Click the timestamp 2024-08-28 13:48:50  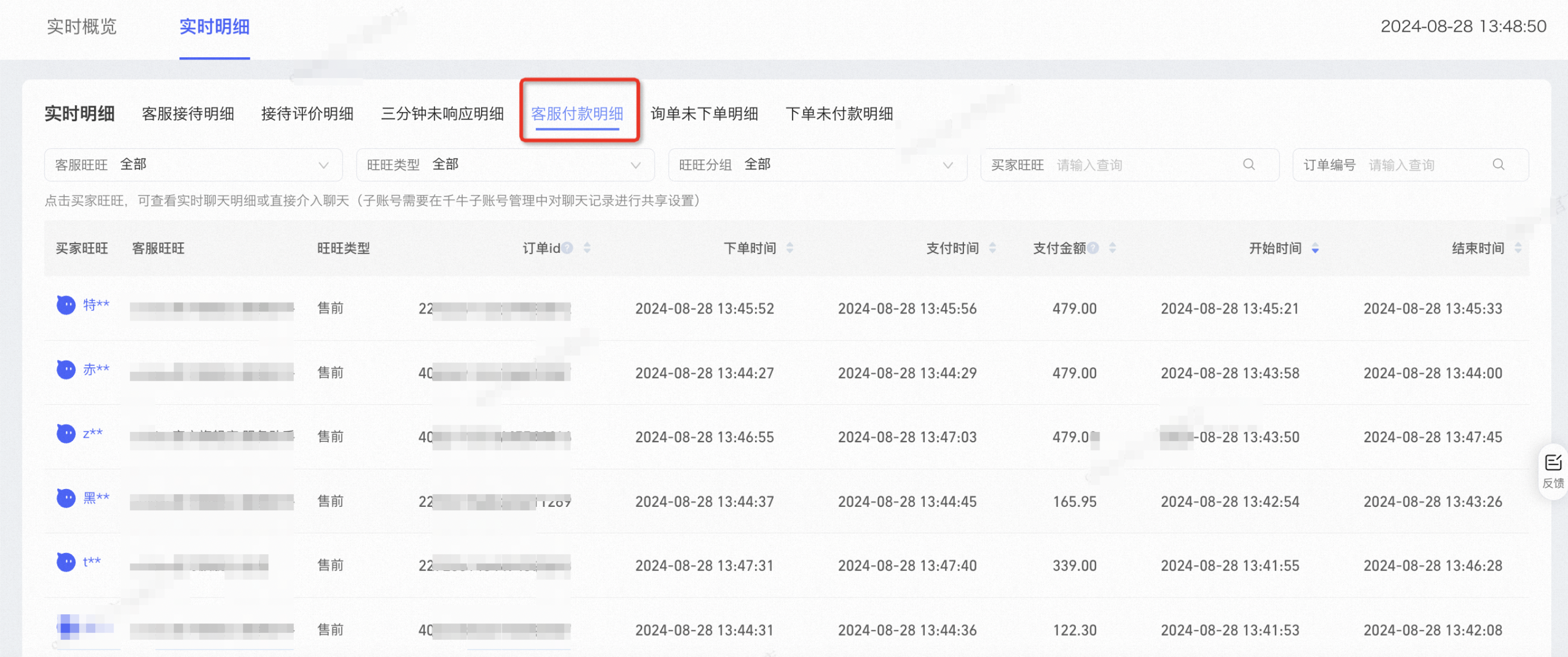coord(1464,26)
